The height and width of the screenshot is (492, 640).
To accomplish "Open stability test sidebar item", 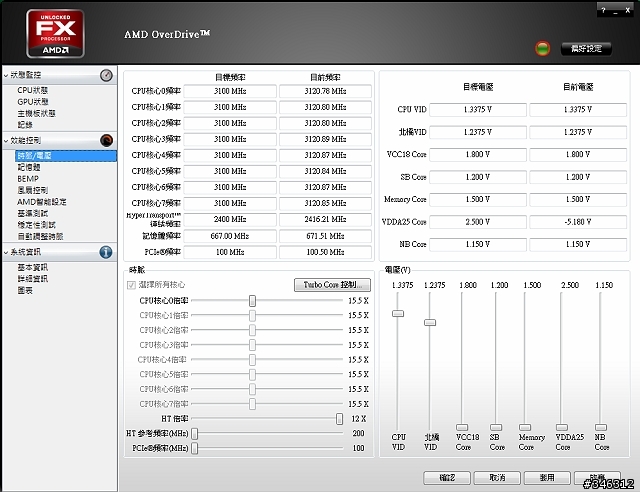I will click(36, 225).
